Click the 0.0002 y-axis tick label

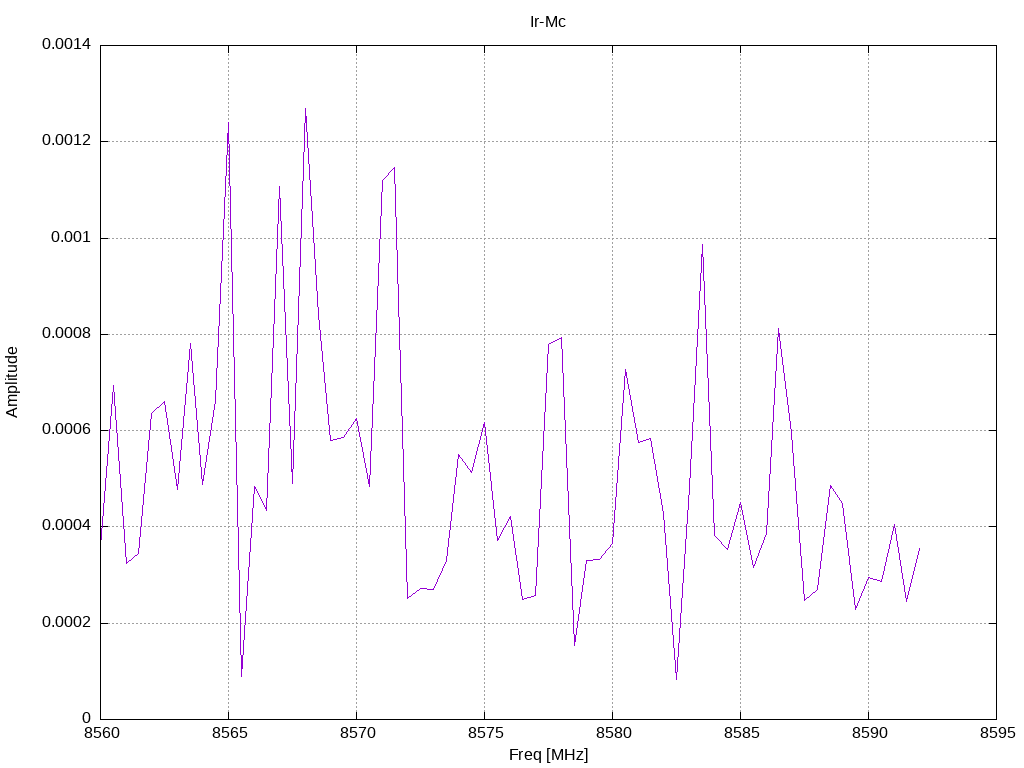click(x=66, y=622)
